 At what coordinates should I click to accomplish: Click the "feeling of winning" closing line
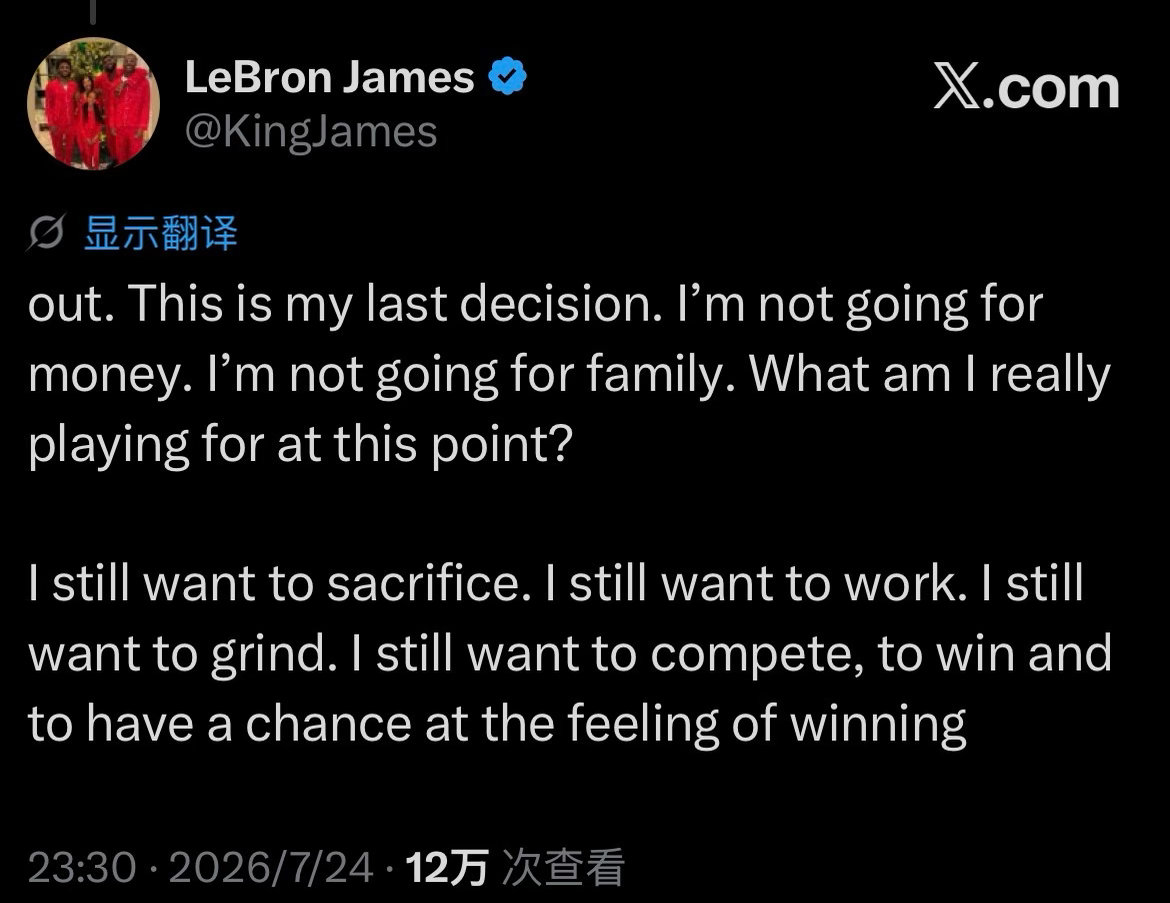click(x=766, y=724)
